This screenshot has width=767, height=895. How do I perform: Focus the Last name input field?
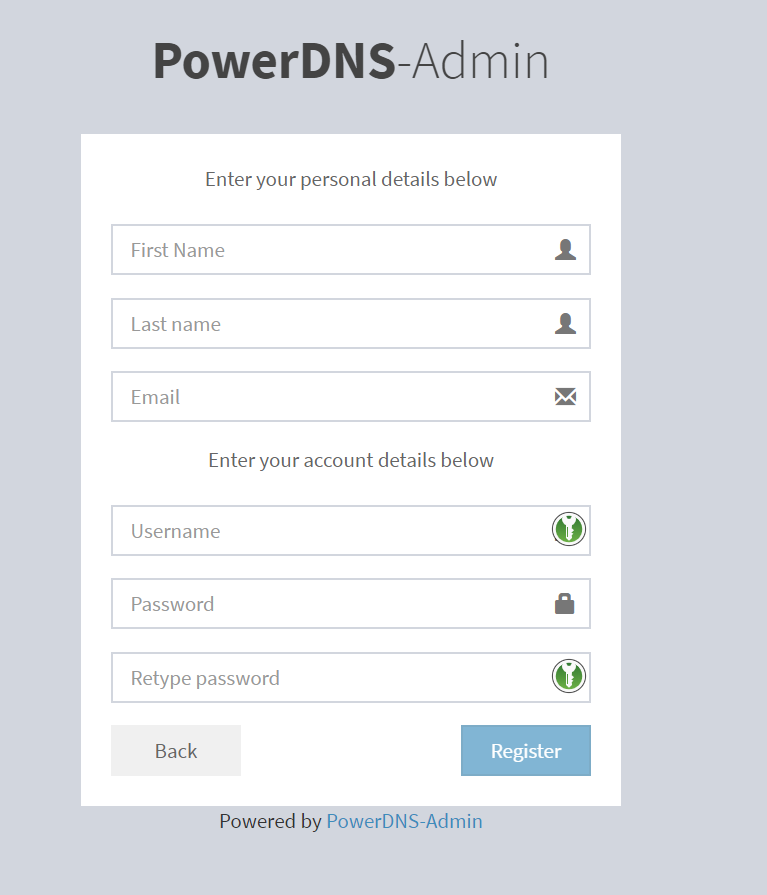pyautogui.click(x=350, y=323)
